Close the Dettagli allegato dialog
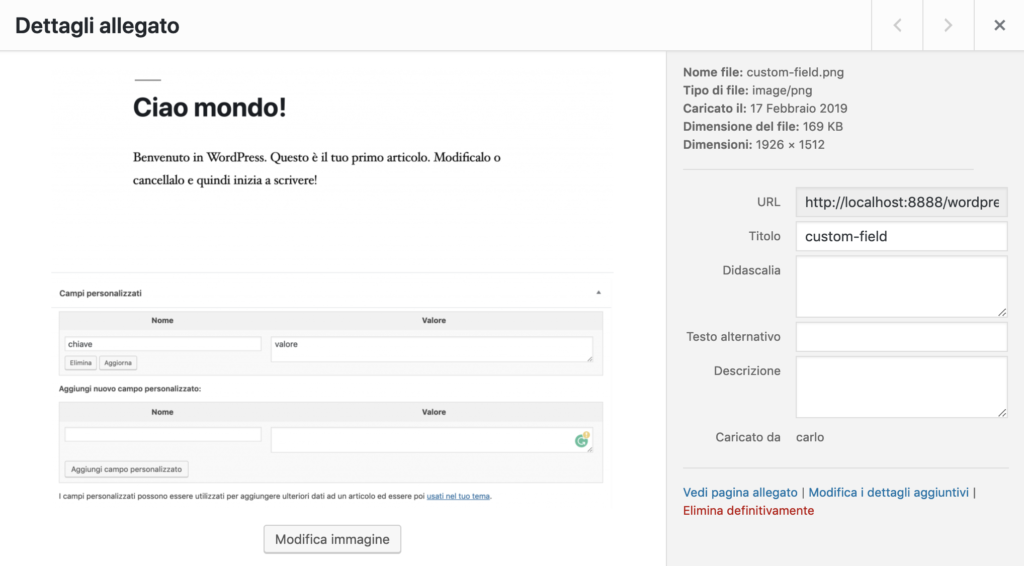1024x566 pixels. 999,25
